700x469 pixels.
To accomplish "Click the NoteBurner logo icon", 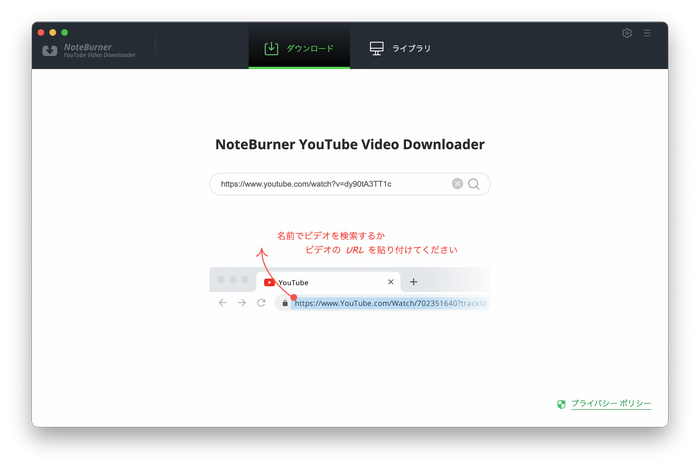I will pyautogui.click(x=50, y=51).
